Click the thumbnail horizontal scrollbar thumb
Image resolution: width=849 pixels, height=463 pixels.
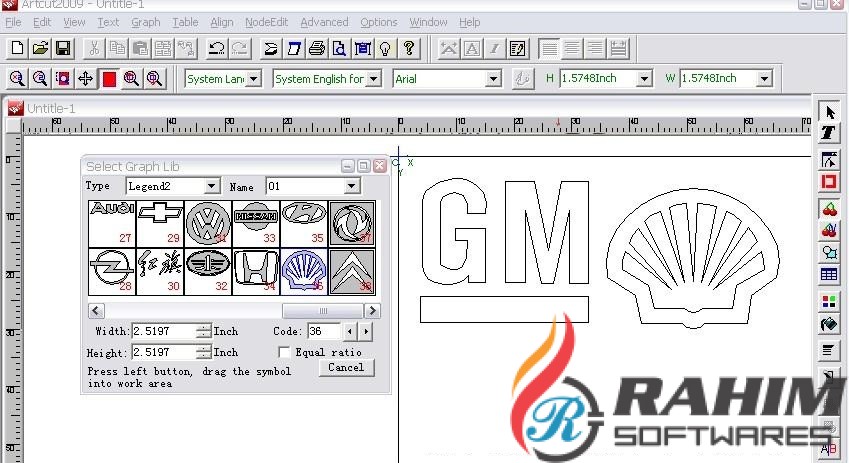click(323, 311)
